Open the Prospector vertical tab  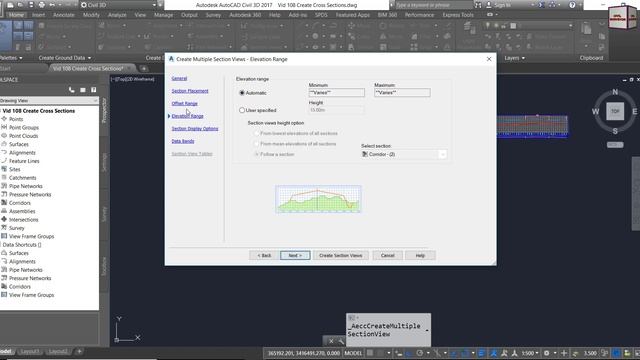pyautogui.click(x=104, y=110)
